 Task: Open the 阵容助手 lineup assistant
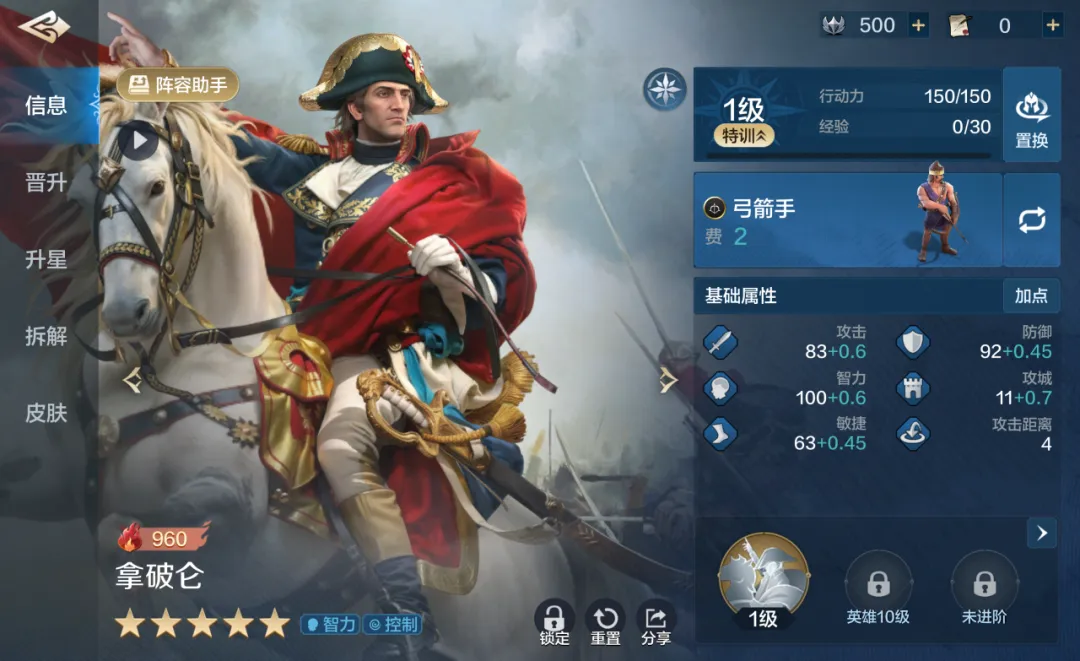point(178,85)
